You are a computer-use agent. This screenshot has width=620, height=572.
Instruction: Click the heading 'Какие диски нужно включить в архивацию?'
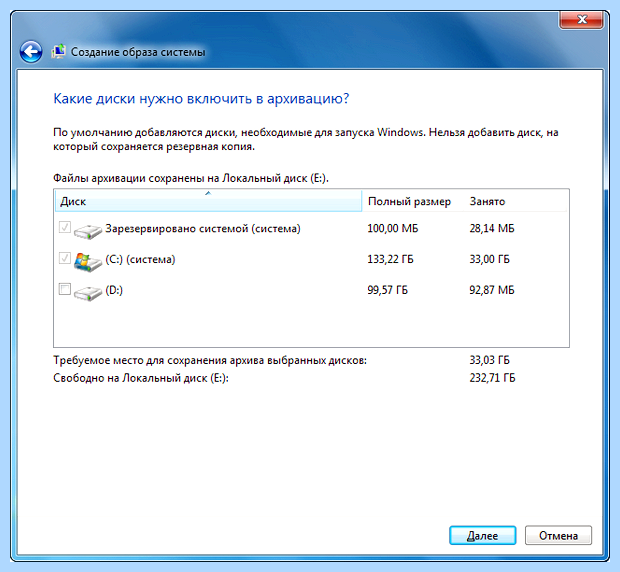tap(201, 98)
